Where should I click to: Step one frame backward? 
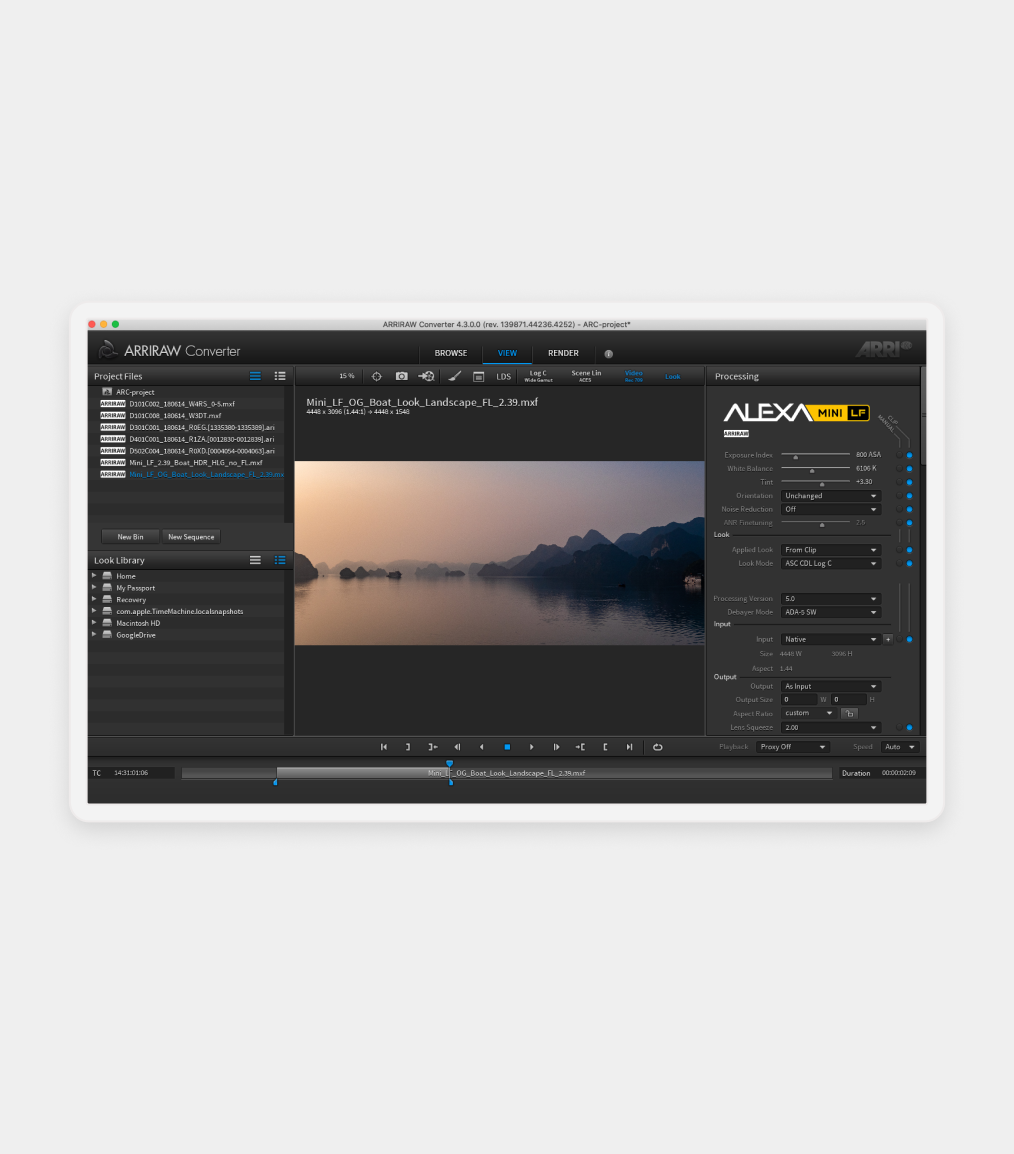457,747
